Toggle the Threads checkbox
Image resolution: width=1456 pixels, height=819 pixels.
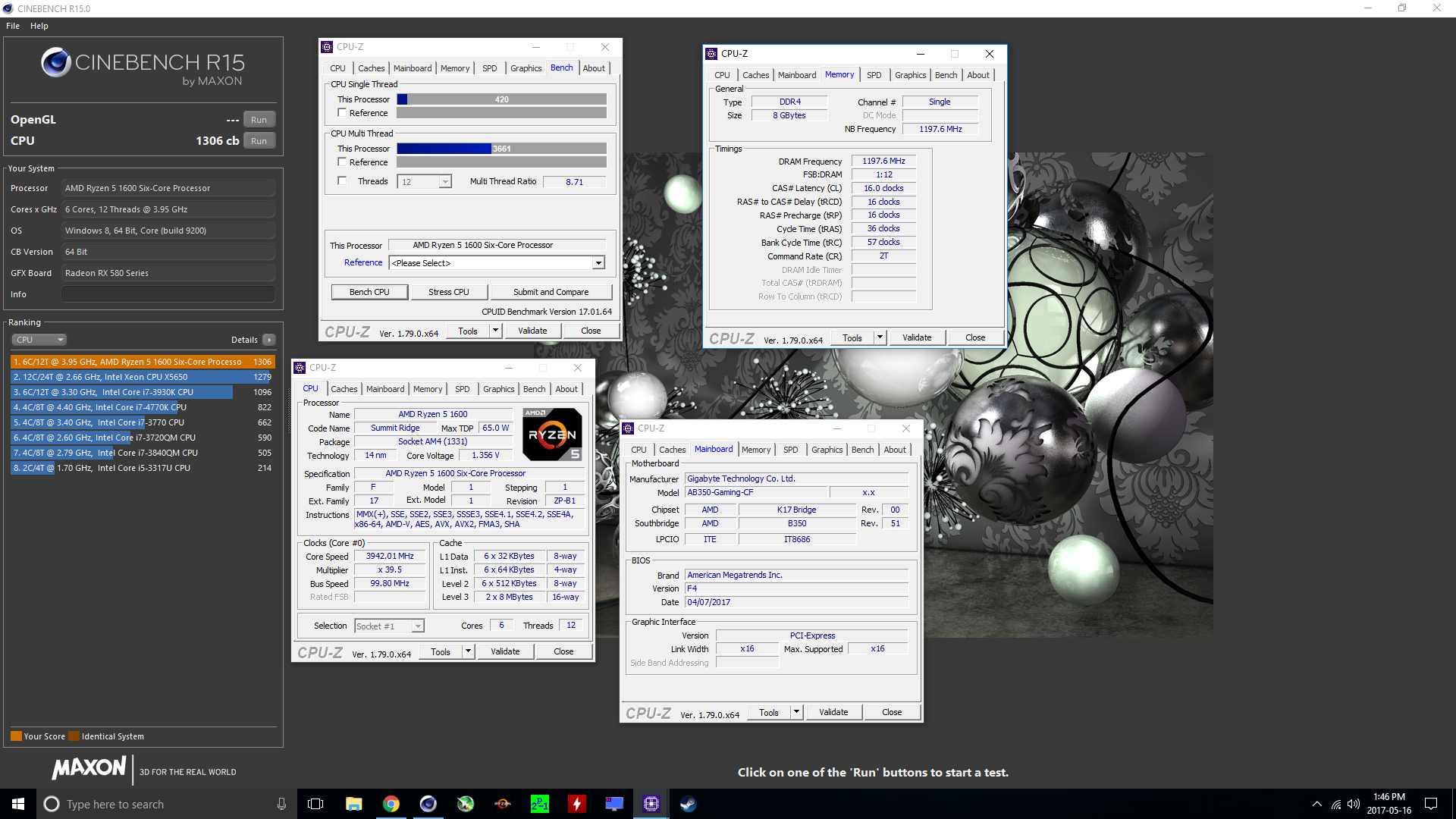point(342,180)
